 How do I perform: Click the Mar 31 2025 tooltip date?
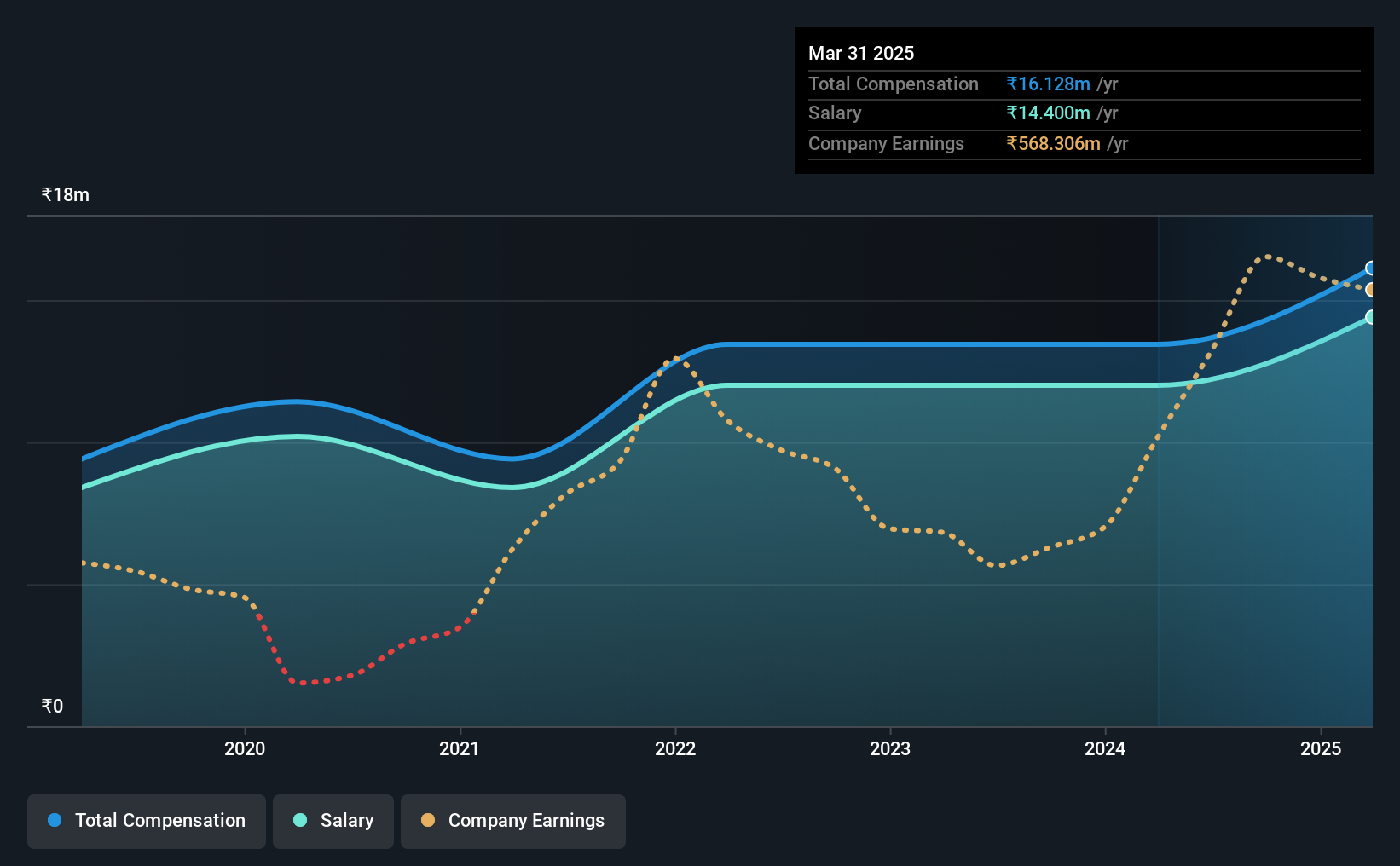pos(861,53)
